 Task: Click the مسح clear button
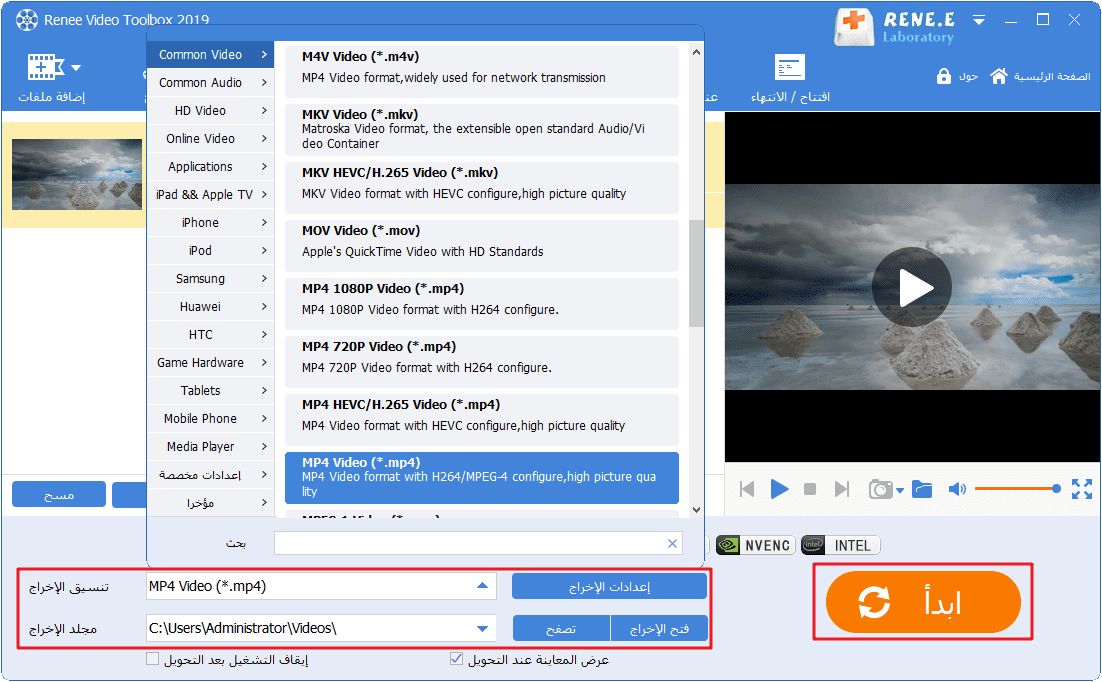coord(59,494)
